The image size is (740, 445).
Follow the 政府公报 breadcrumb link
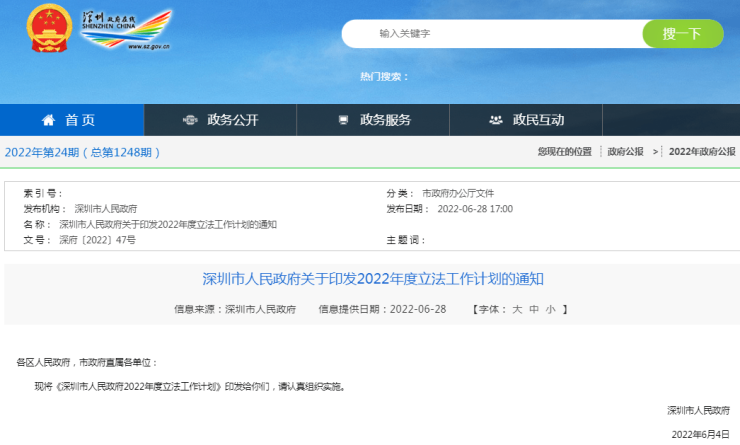click(625, 151)
